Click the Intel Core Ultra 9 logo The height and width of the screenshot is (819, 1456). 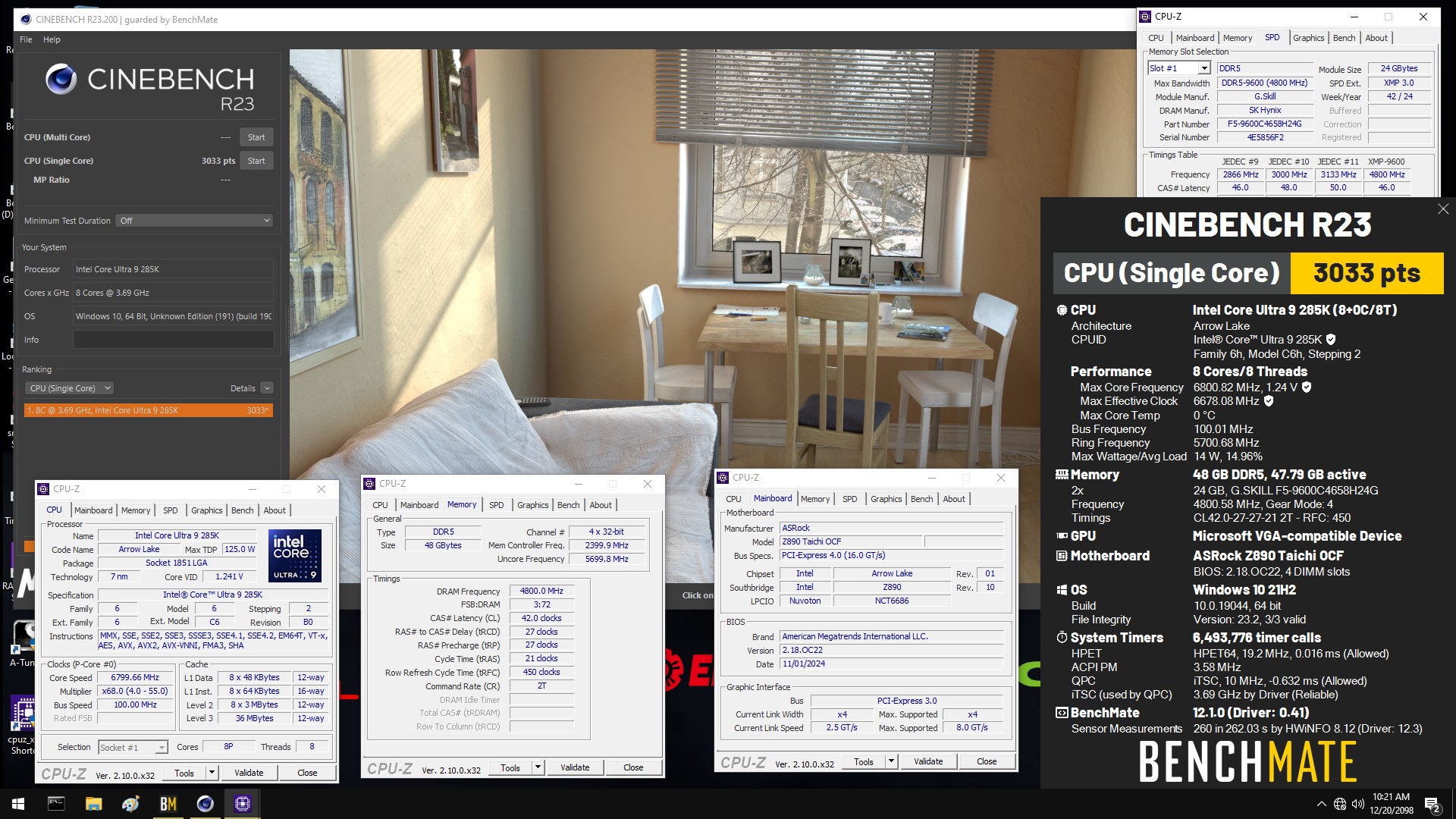(x=295, y=556)
